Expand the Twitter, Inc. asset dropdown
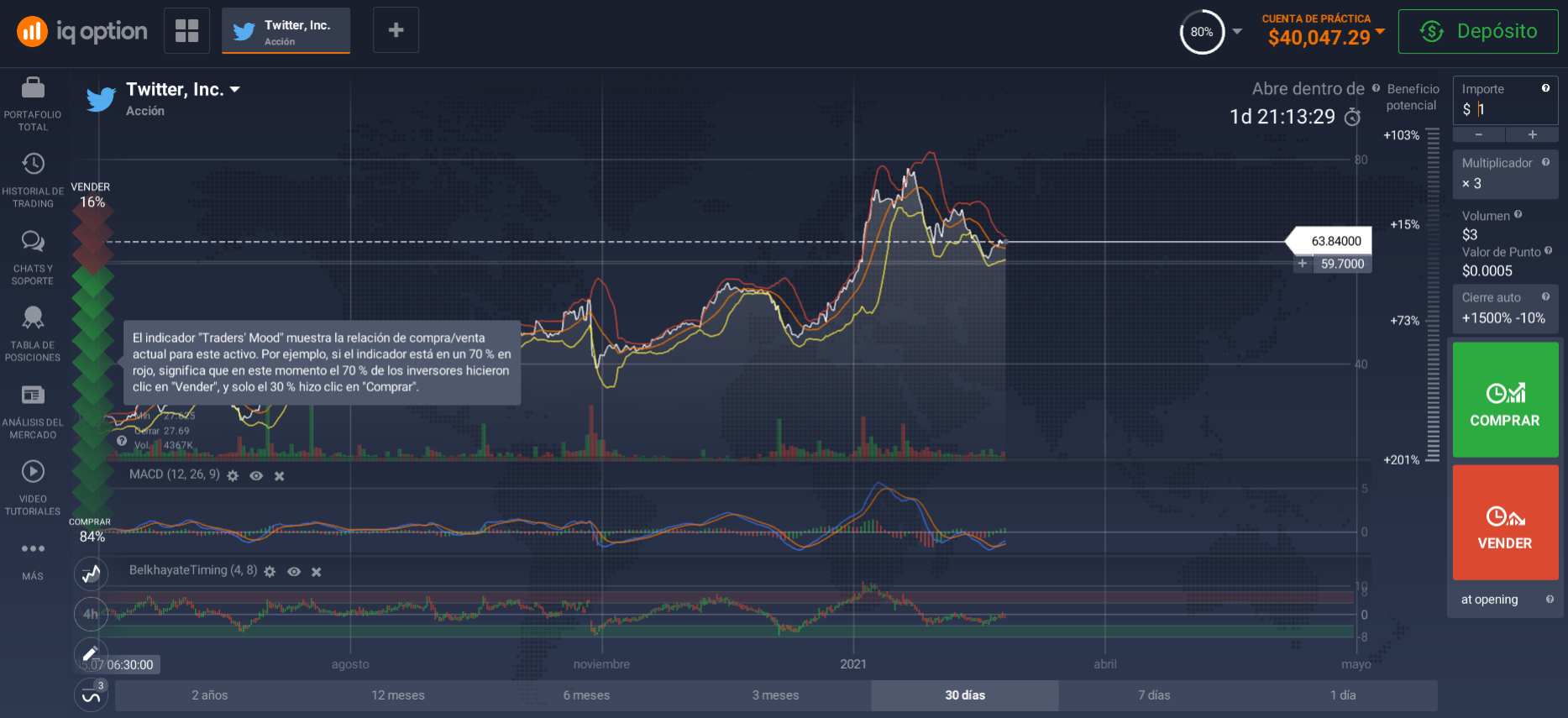Viewport: 1568px width, 718px height. coord(235,89)
